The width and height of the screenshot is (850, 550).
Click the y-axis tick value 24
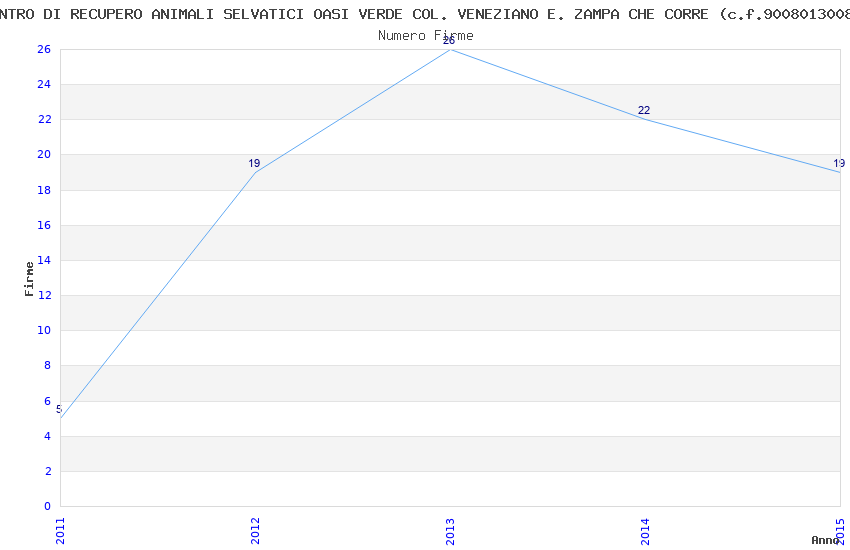[x=44, y=84]
